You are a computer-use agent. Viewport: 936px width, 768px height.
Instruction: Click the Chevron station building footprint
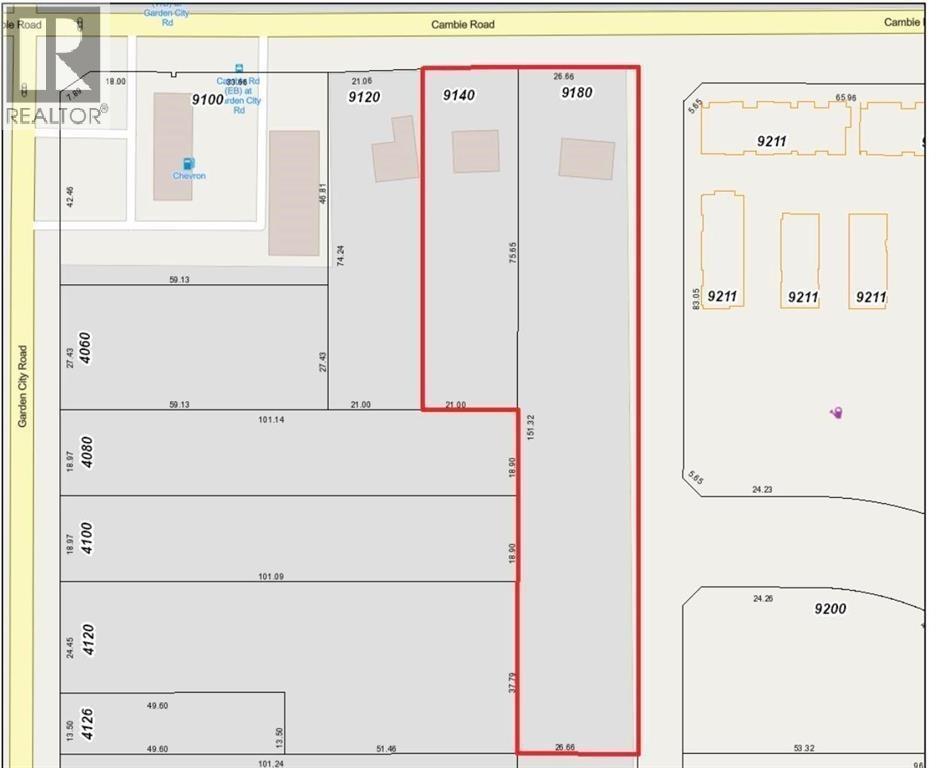pos(173,146)
